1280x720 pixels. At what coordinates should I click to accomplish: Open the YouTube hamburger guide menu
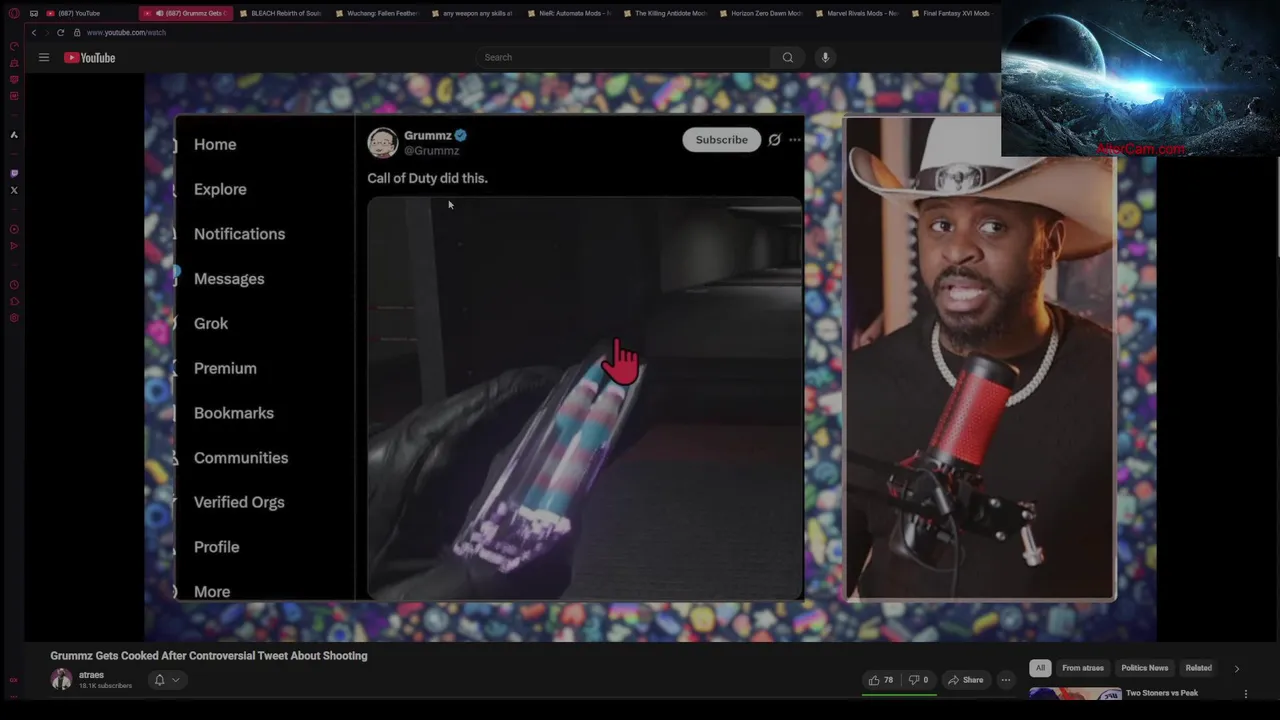44,57
